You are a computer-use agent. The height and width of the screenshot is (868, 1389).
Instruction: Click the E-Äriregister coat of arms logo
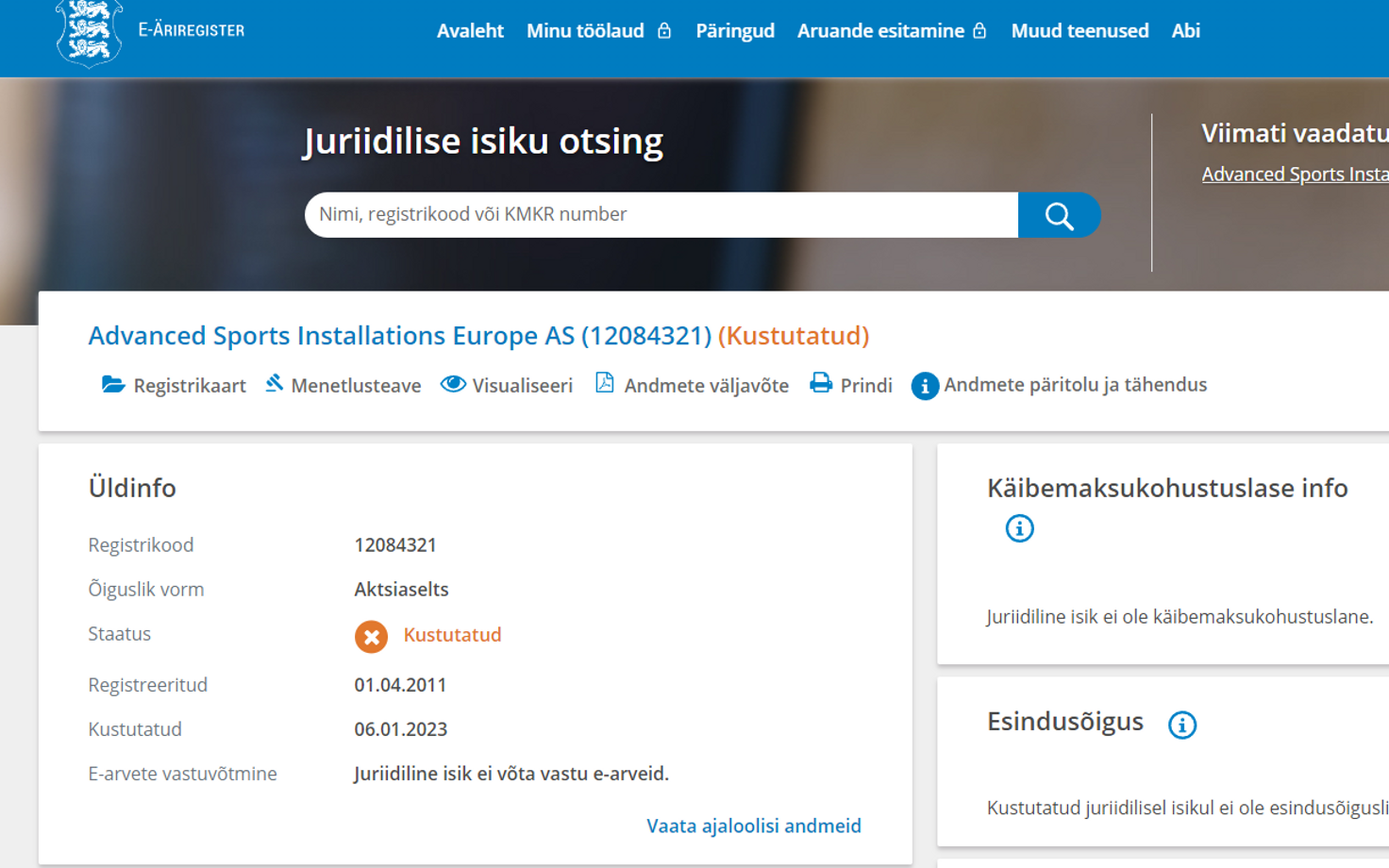[89, 32]
